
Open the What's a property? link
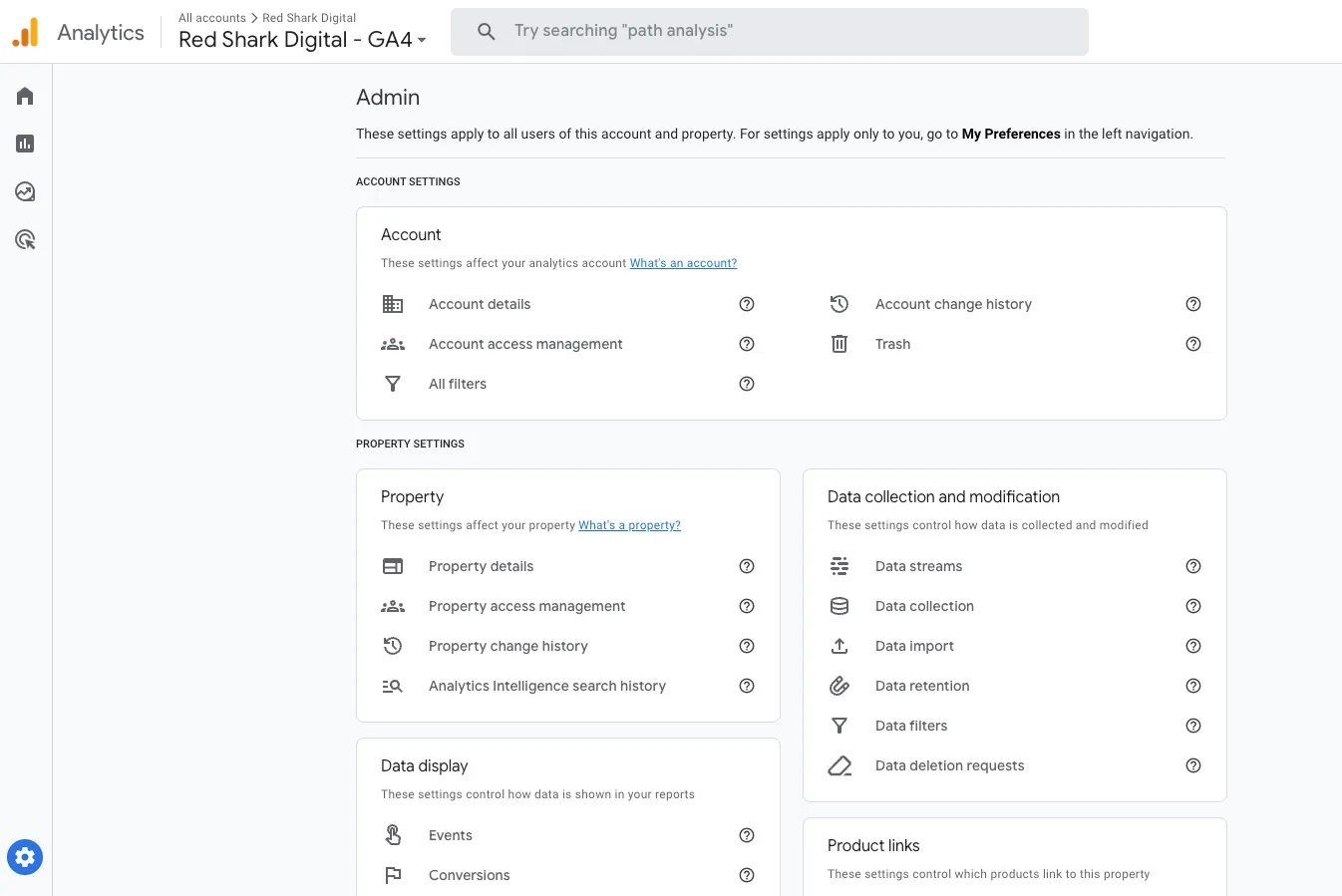[629, 525]
